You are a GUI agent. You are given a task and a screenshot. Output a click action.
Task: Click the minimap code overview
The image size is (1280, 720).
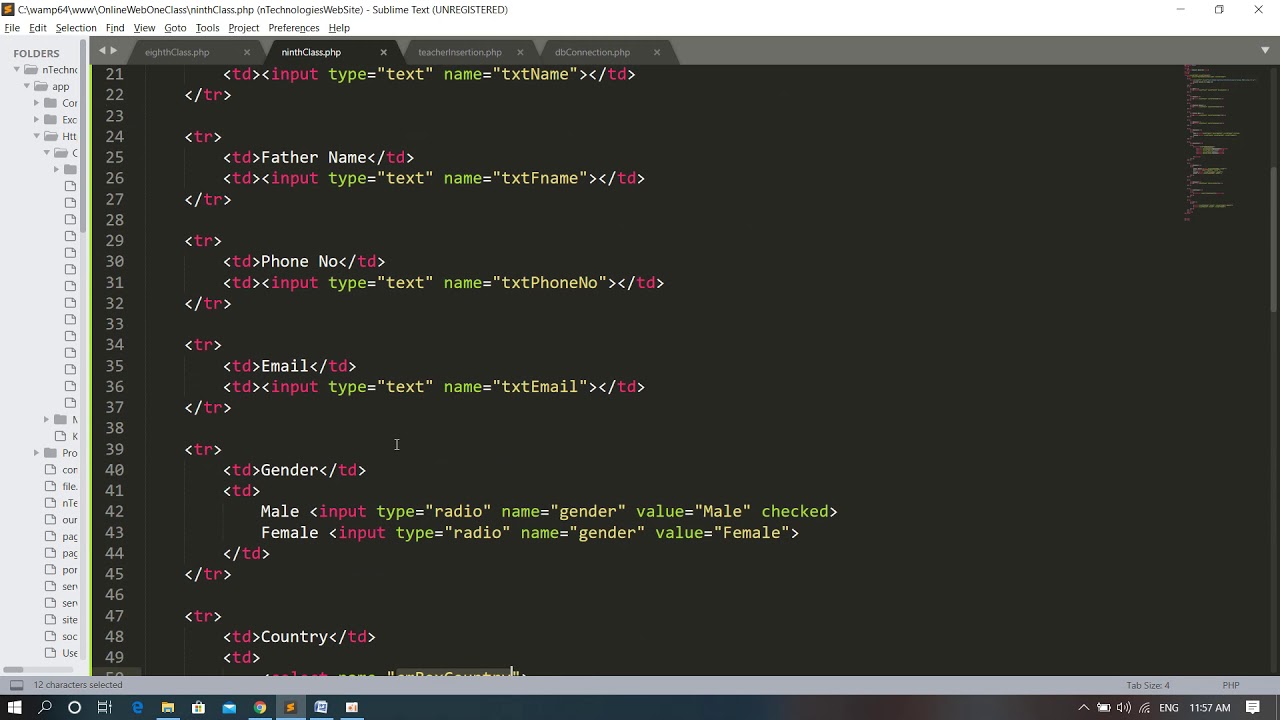tap(1220, 143)
